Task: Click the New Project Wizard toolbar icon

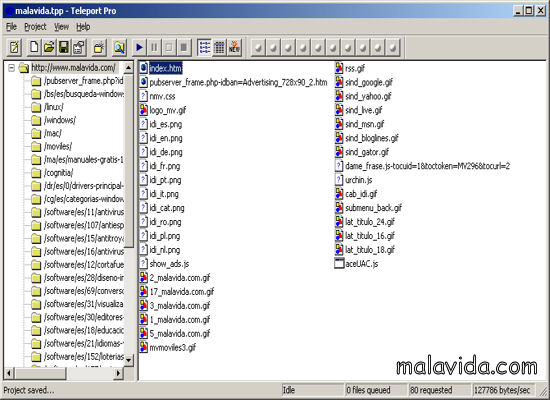Action: [x=14, y=47]
